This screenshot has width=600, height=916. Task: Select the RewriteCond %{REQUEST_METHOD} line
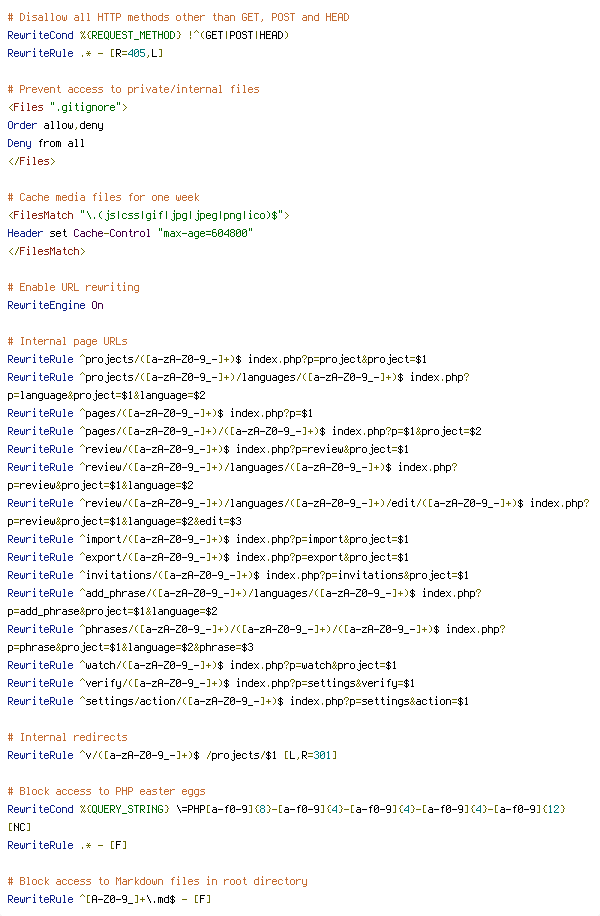(148, 36)
